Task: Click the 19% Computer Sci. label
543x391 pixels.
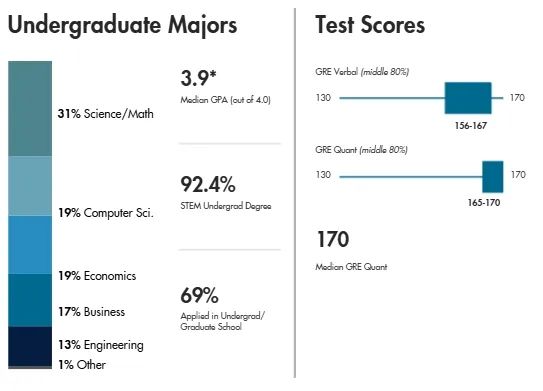Action: click(106, 213)
